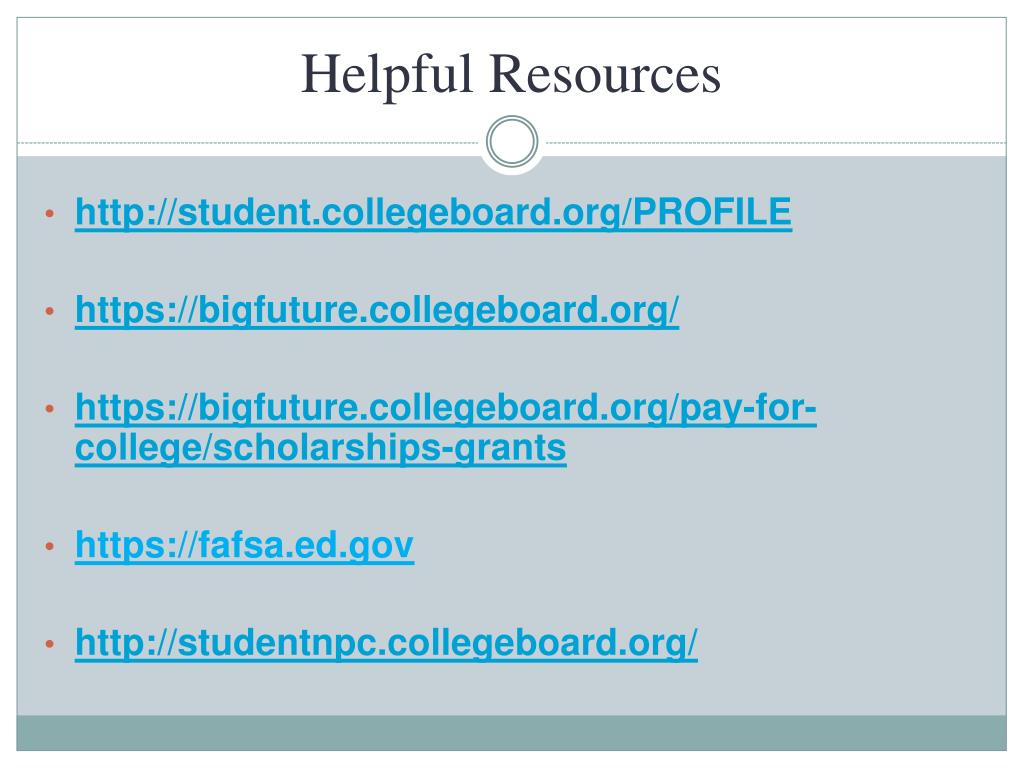Click dotted divider right of the circle
Viewport: 1024px width, 768px height.
coord(775,142)
